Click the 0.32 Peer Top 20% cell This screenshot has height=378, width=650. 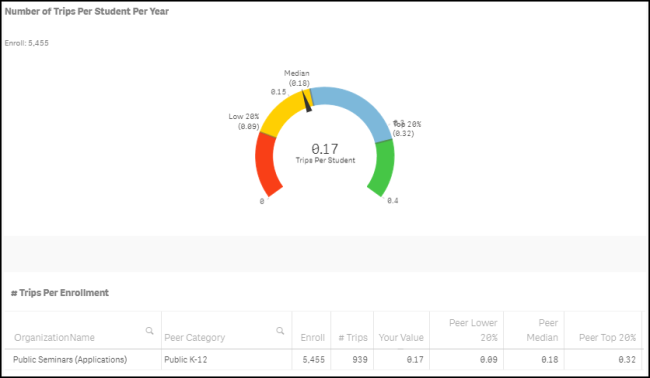(627, 359)
